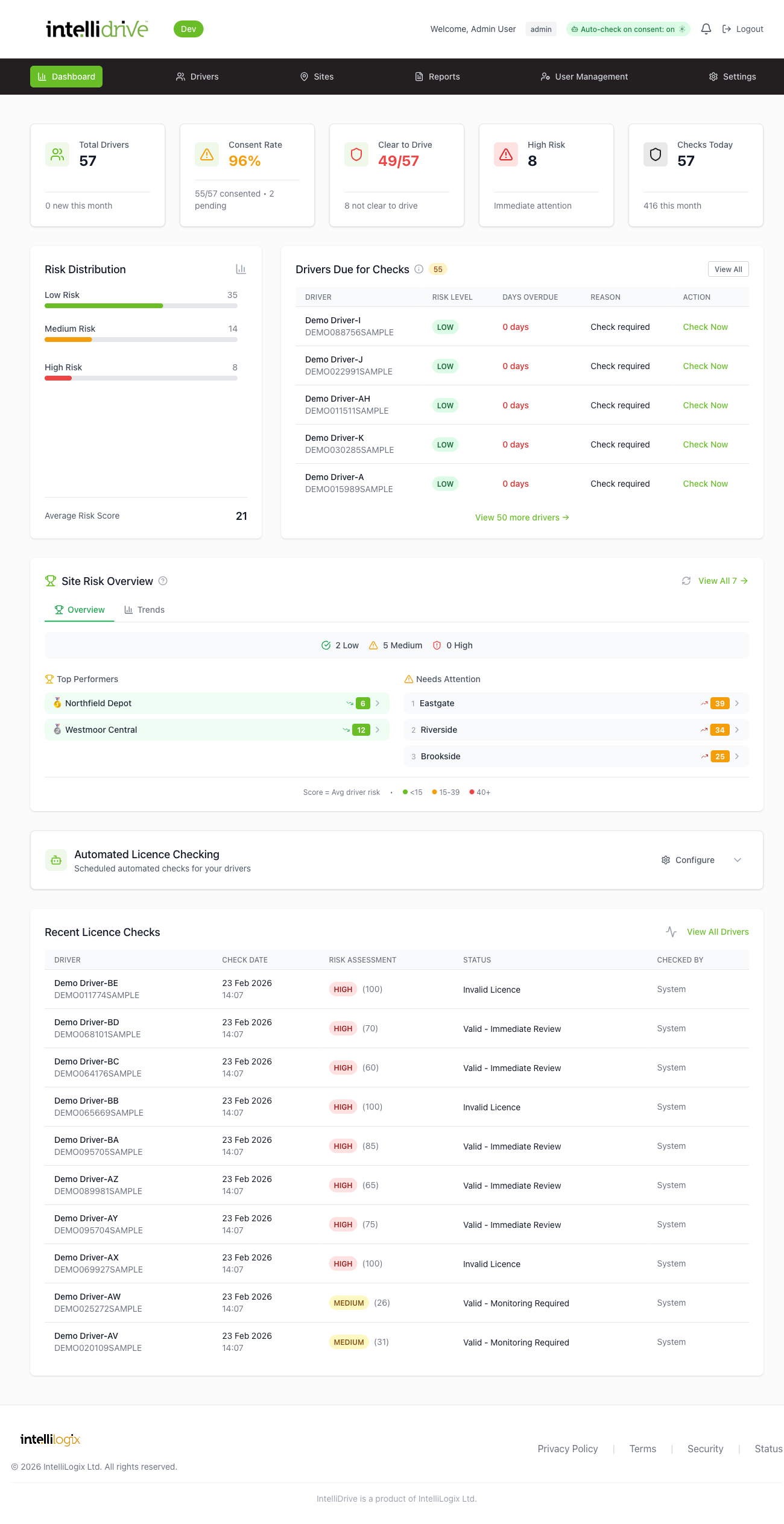Viewport: 784px width, 1524px height.
Task: Click the notifications bell icon
Action: click(706, 29)
